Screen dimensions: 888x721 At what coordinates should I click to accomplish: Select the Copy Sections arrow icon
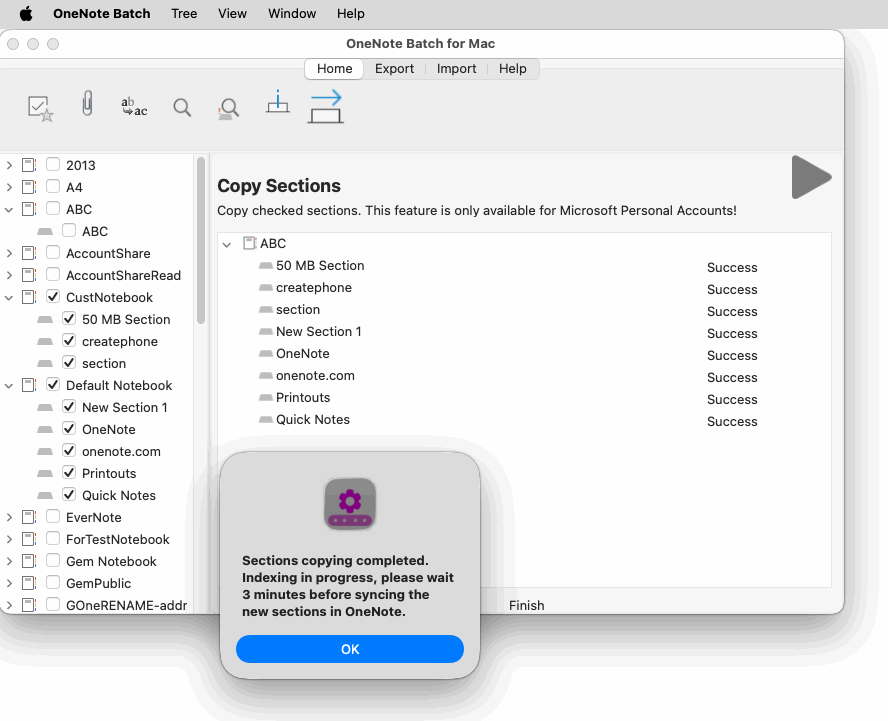pos(326,106)
